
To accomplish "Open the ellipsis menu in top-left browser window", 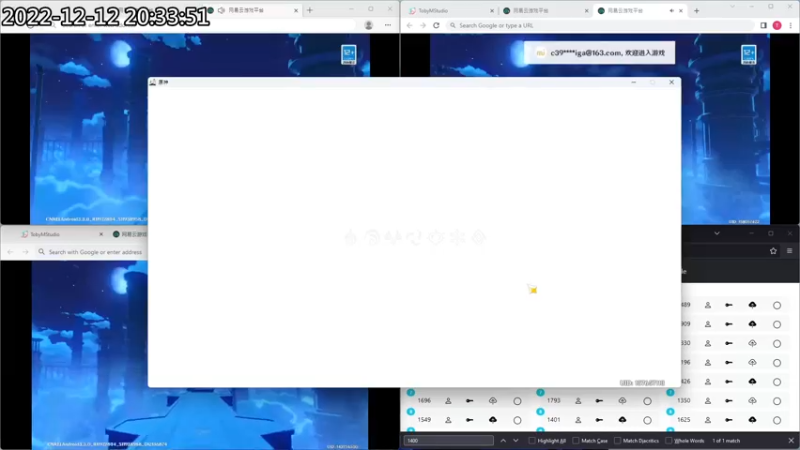I will [388, 25].
